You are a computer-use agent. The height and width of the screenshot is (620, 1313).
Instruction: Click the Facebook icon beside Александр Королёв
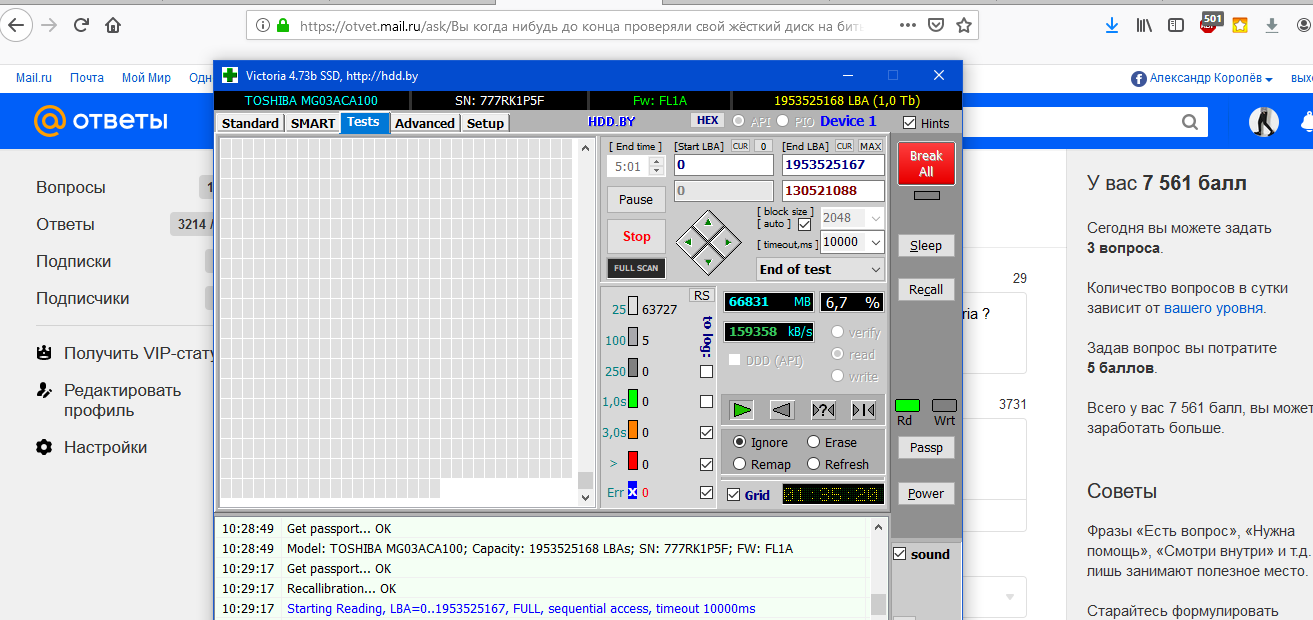(1138, 78)
